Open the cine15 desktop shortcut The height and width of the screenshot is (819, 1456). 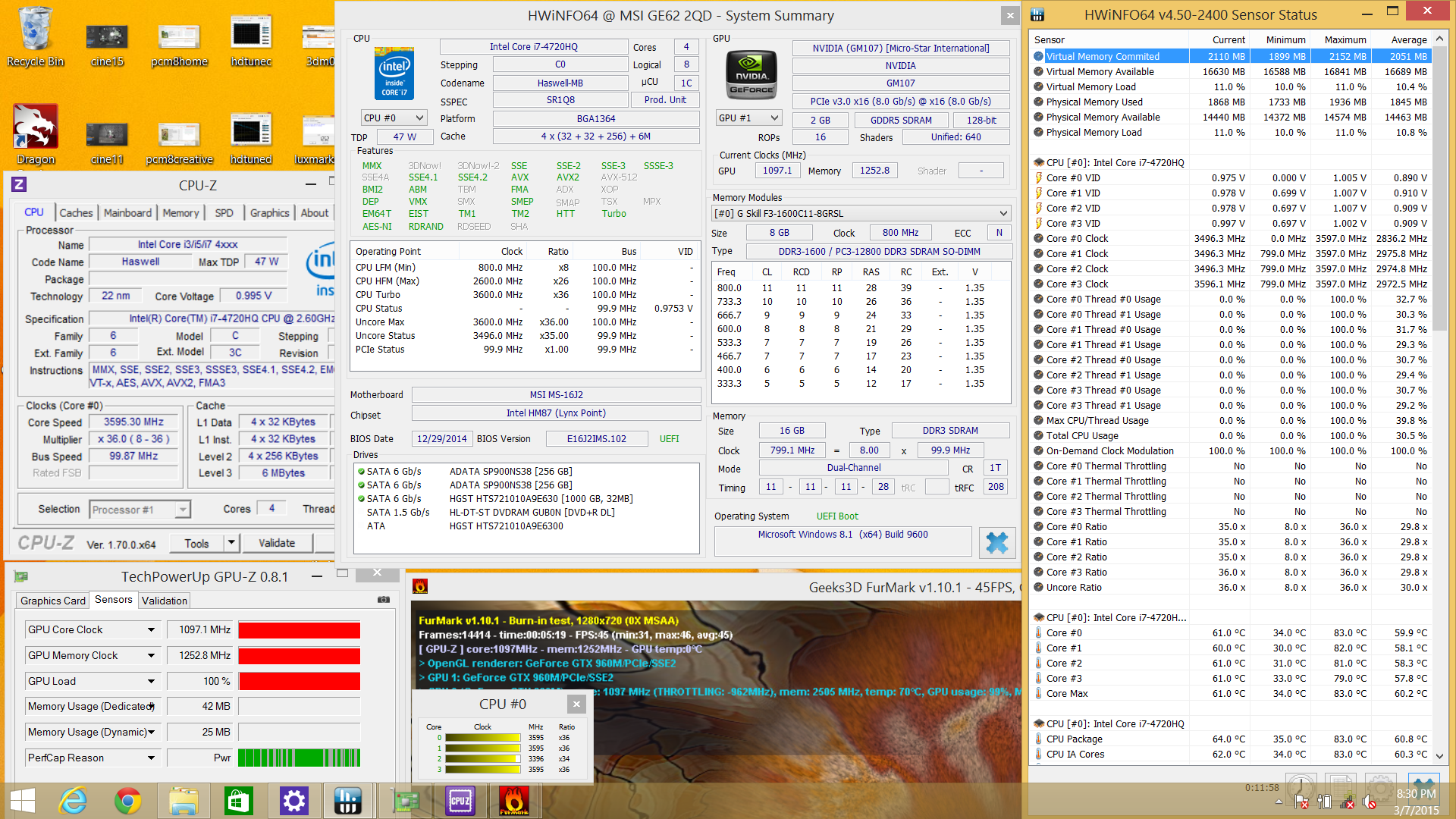(x=107, y=44)
